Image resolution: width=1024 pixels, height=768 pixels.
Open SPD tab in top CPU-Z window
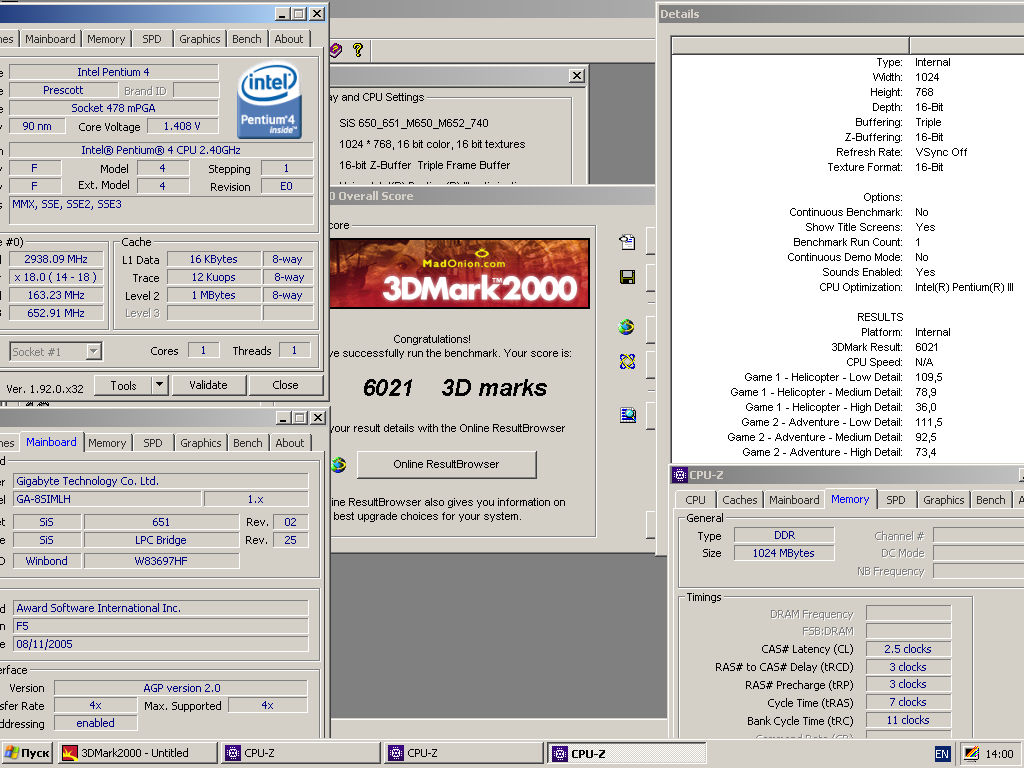(x=152, y=39)
